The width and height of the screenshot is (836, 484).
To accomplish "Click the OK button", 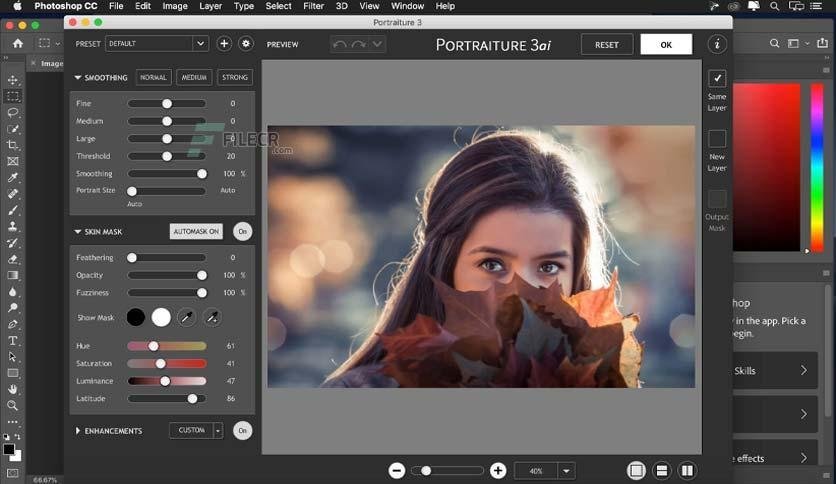I will 666,45.
